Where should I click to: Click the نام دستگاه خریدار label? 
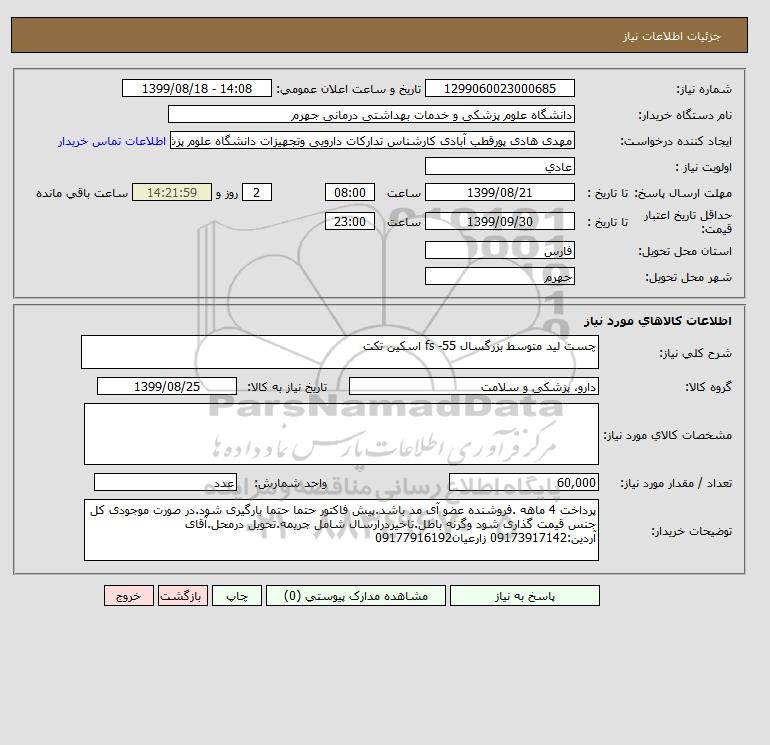tap(685, 115)
